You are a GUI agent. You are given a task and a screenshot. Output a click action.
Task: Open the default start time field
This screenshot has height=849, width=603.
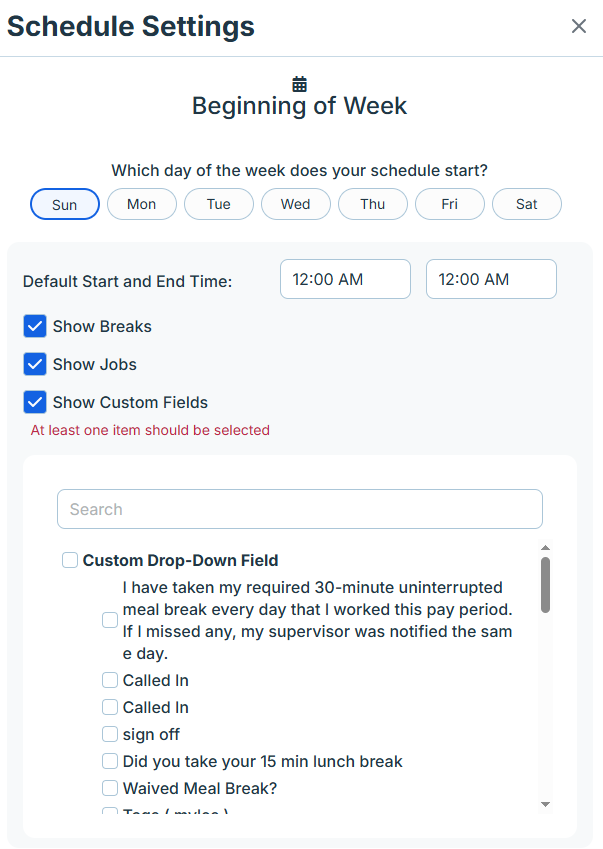click(x=345, y=279)
